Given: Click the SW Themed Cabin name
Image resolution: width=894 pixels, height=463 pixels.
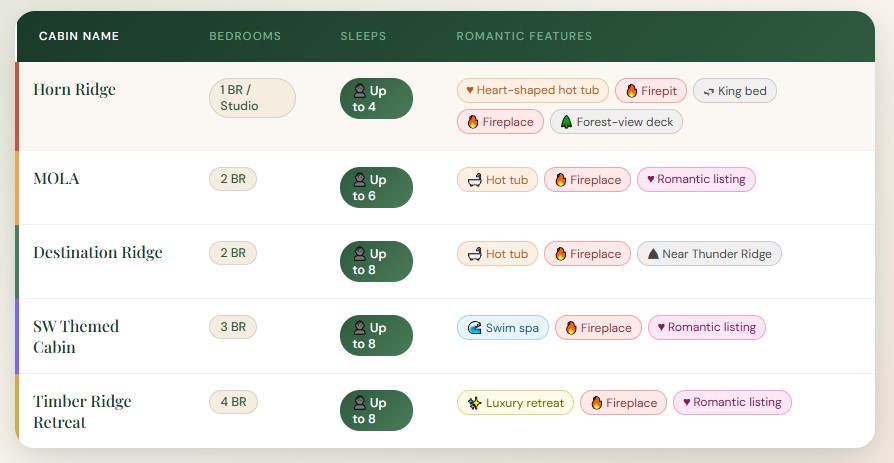Looking at the screenshot, I should coord(76,337).
